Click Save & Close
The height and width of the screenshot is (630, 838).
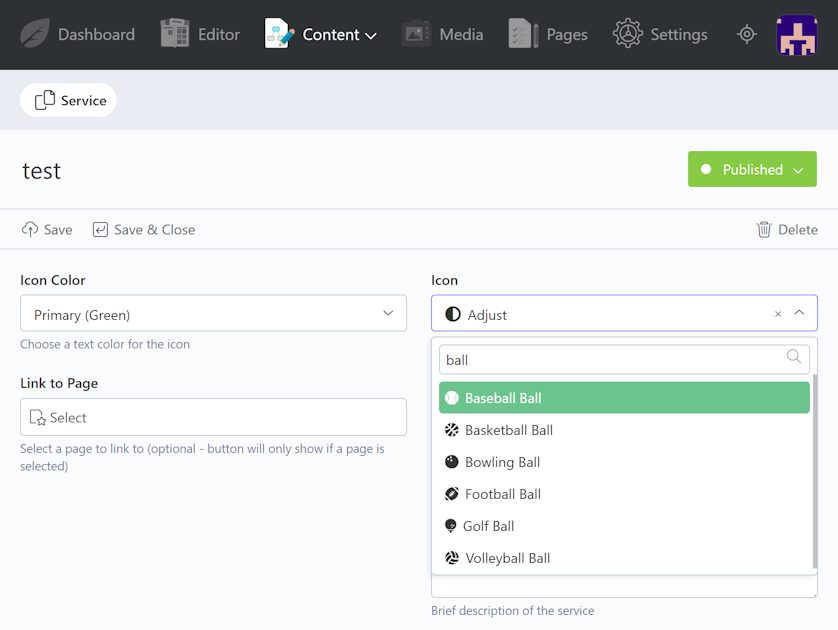click(x=144, y=230)
